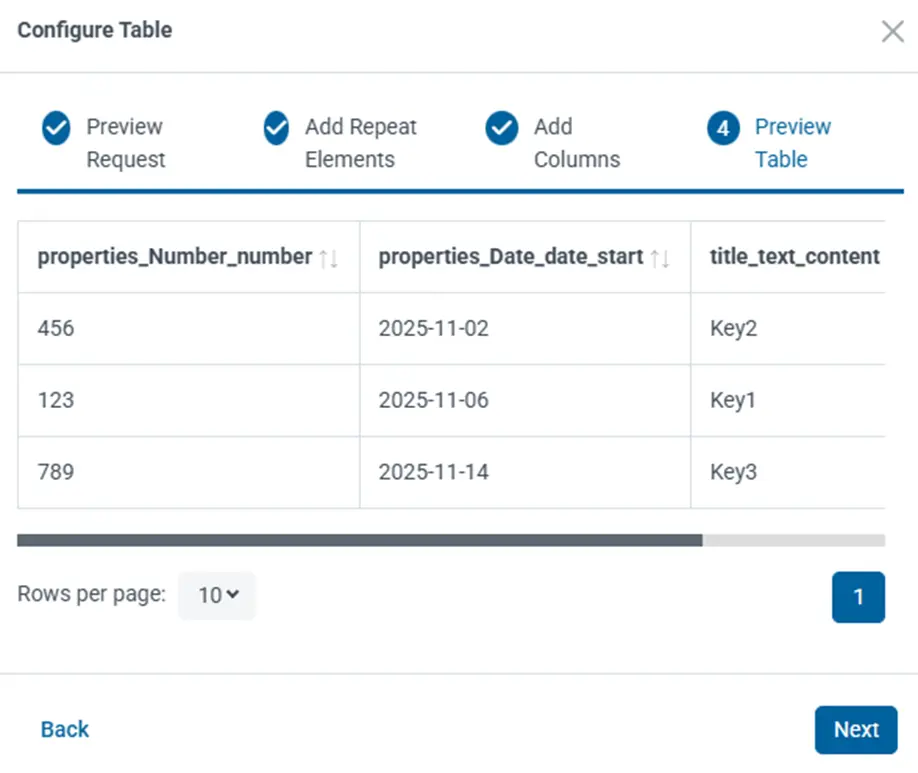The image size is (918, 773).
Task: Close the Configure Table dialog
Action: (x=892, y=31)
